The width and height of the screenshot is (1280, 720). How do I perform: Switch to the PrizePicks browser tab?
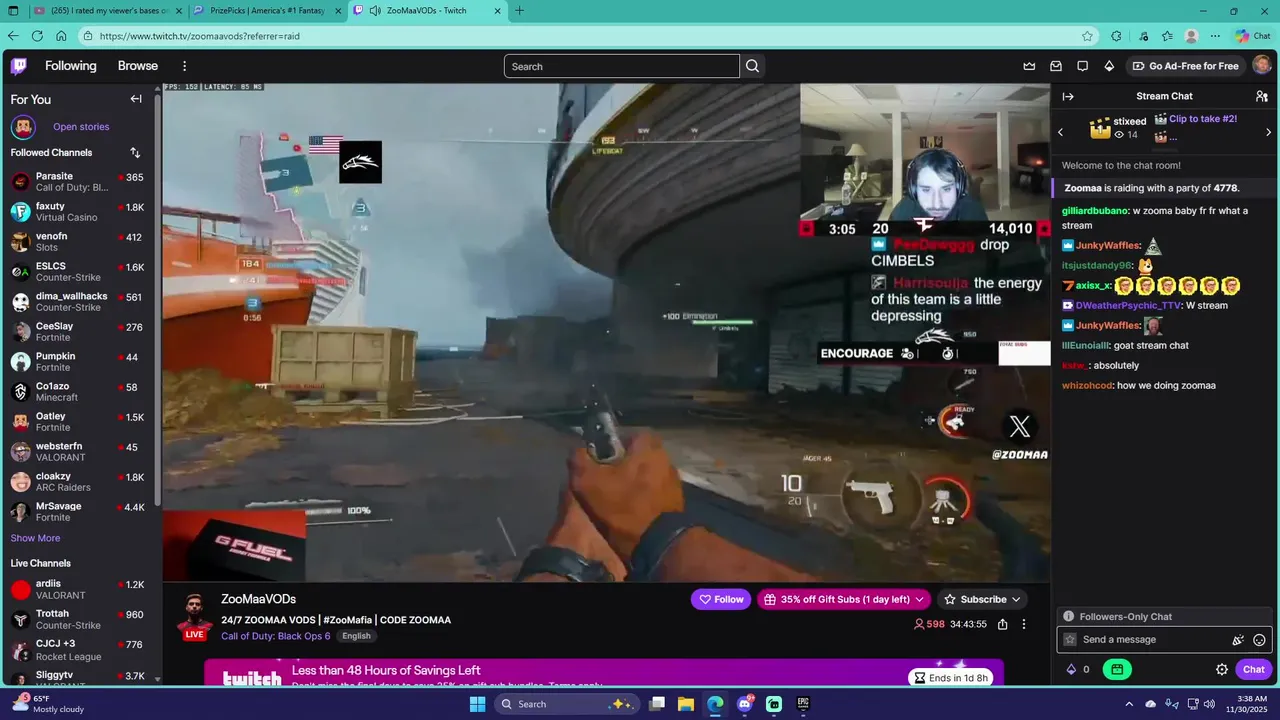(x=267, y=11)
